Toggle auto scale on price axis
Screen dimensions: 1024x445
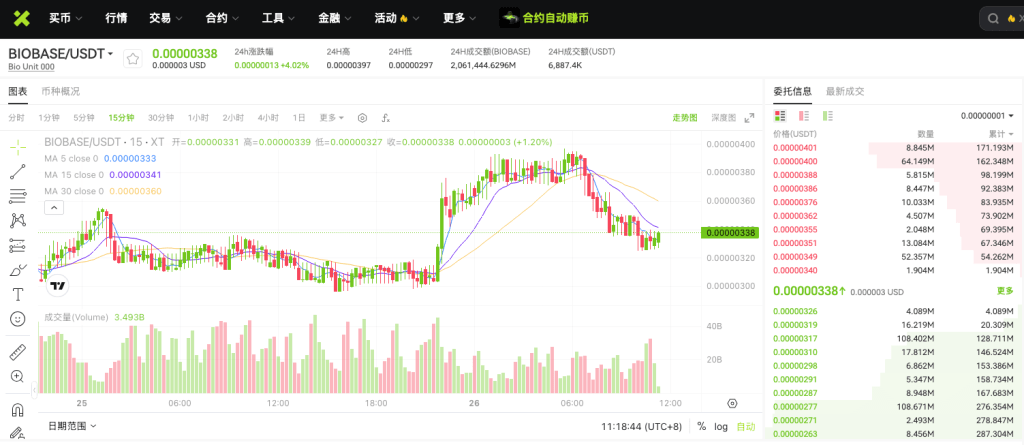tap(745, 427)
